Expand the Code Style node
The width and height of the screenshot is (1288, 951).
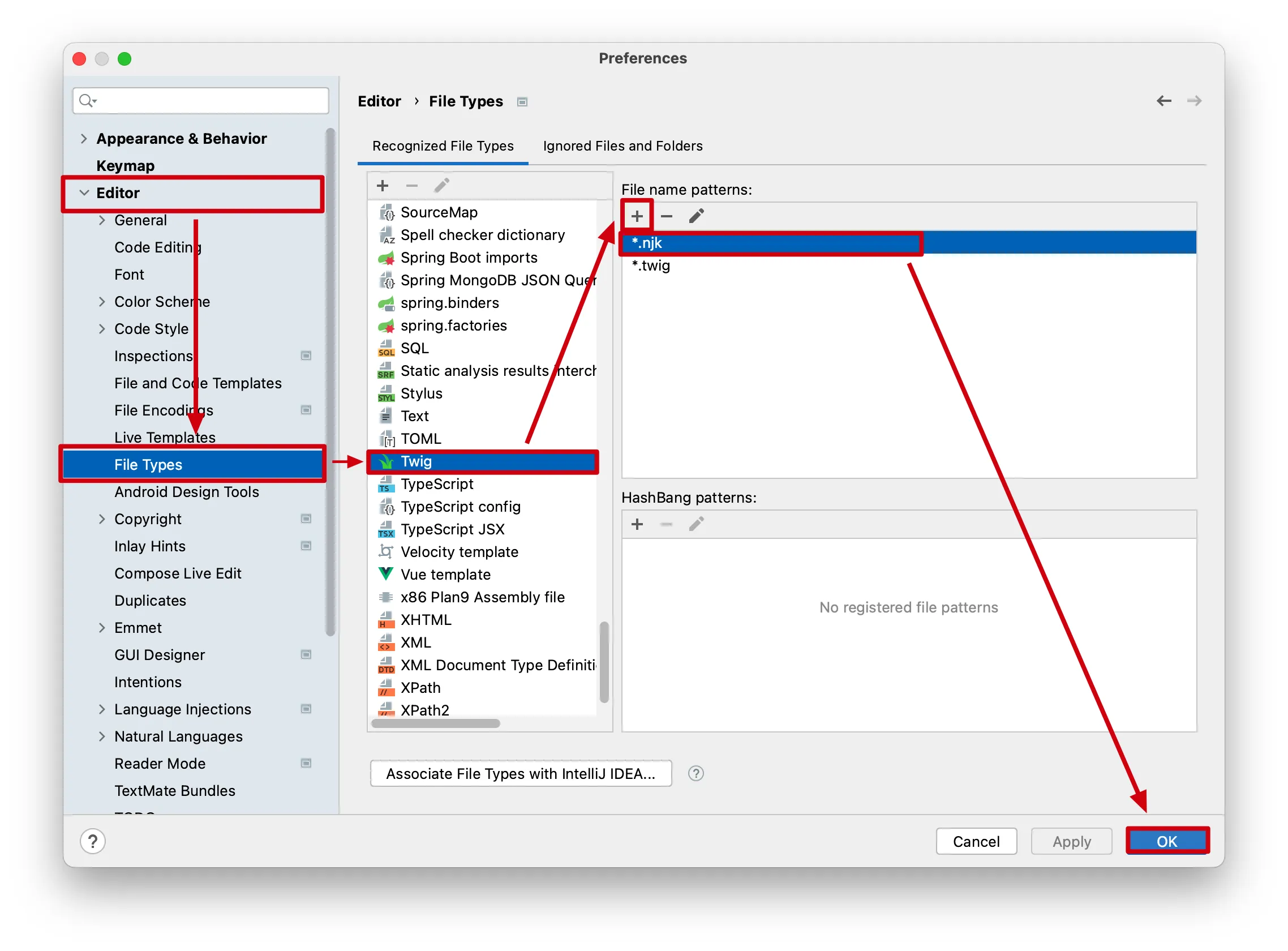[102, 329]
